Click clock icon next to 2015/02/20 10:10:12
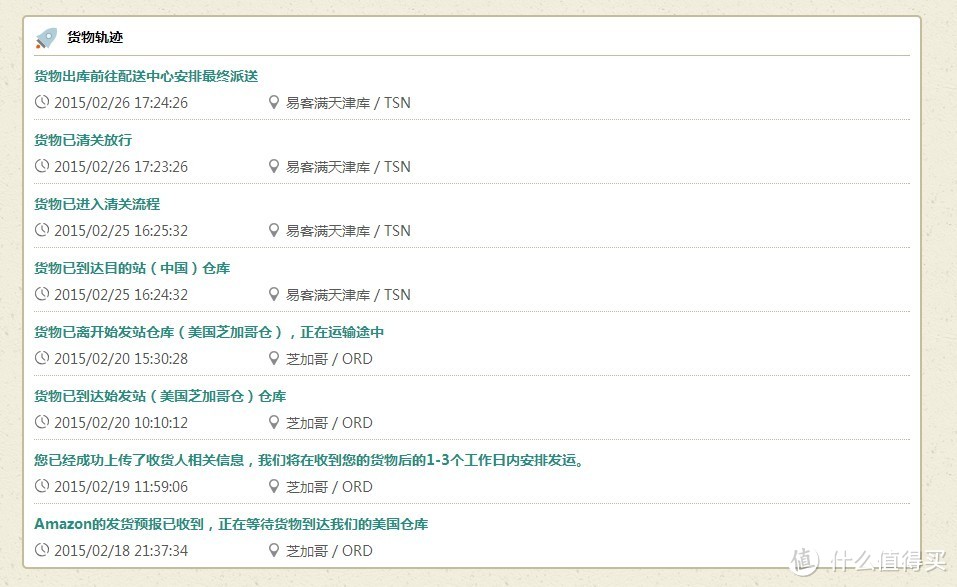This screenshot has height=587, width=957. 42,422
